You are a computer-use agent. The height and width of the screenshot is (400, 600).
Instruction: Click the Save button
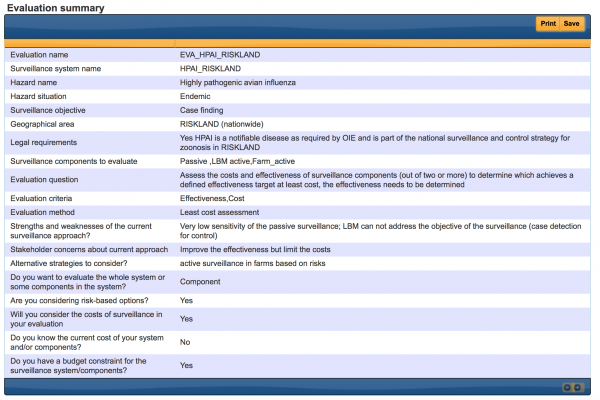point(571,23)
